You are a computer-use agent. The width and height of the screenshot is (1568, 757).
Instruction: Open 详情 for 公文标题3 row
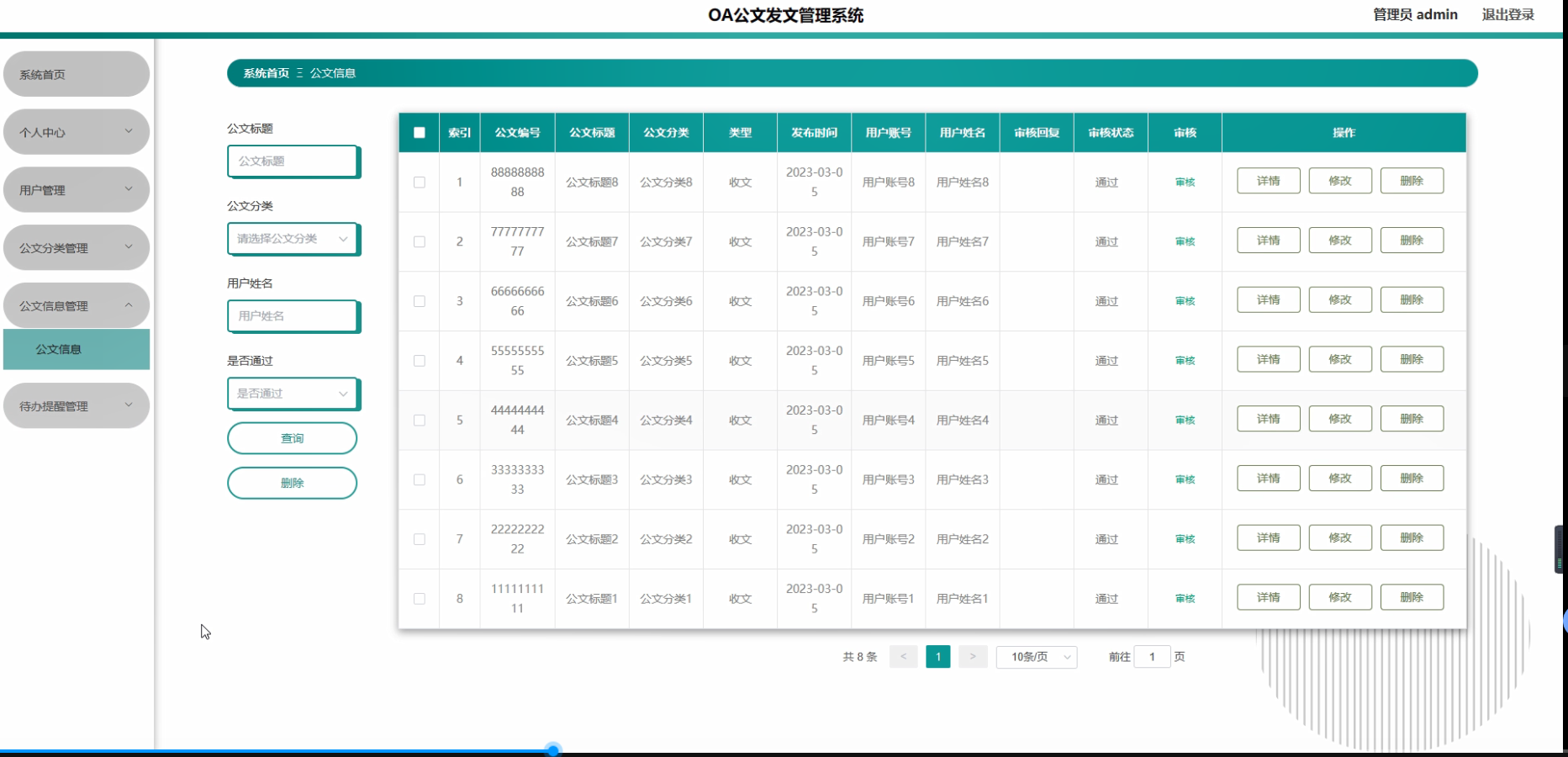point(1269,479)
